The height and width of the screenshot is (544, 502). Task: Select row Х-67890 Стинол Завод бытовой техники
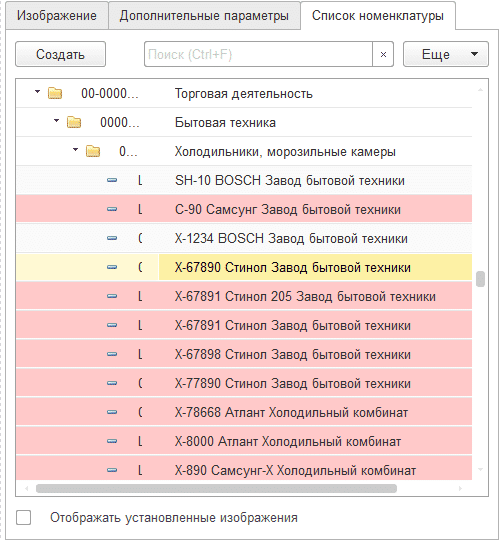[244, 267]
